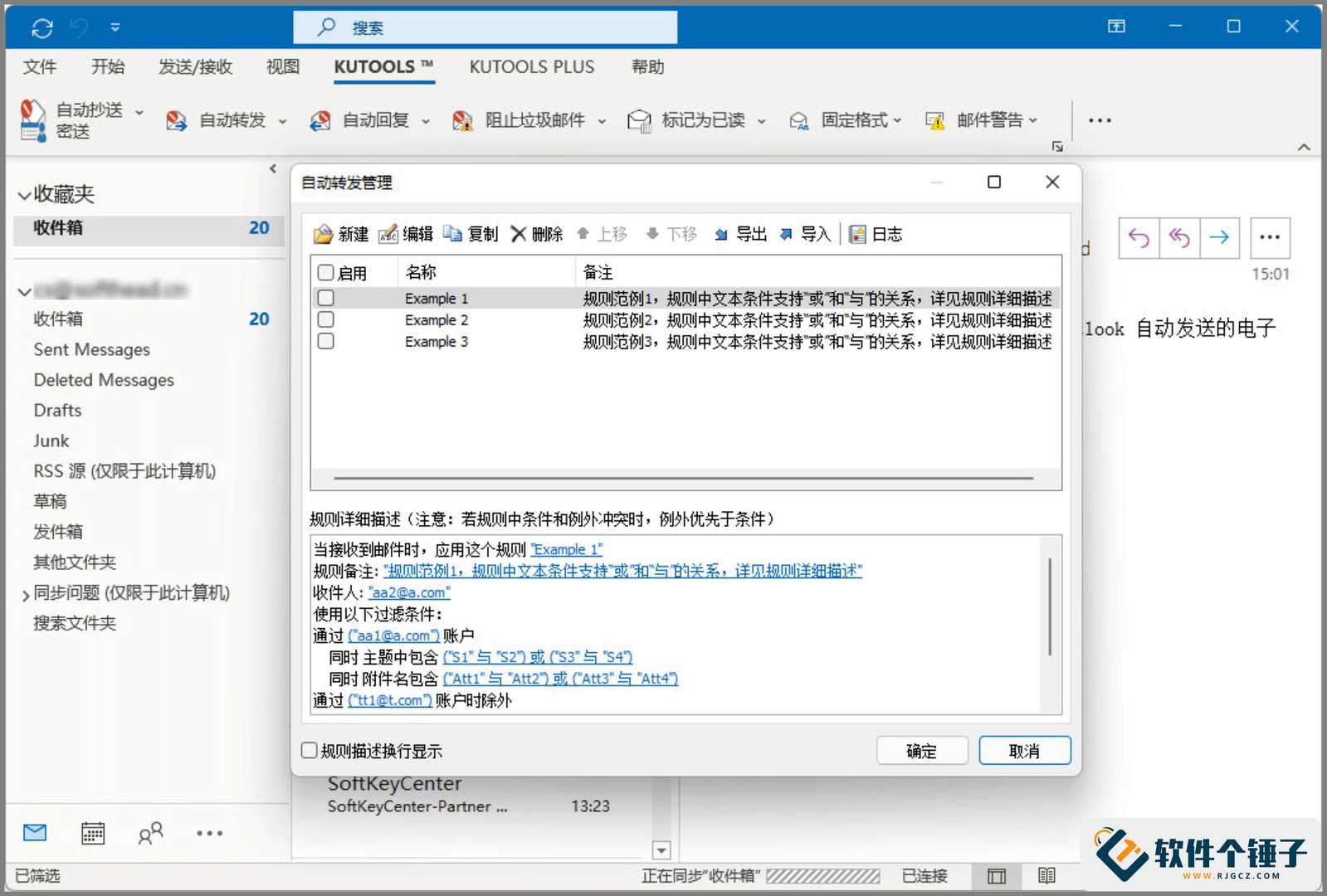
Task: Expand the 自动回复 dropdown arrow
Action: tap(426, 121)
